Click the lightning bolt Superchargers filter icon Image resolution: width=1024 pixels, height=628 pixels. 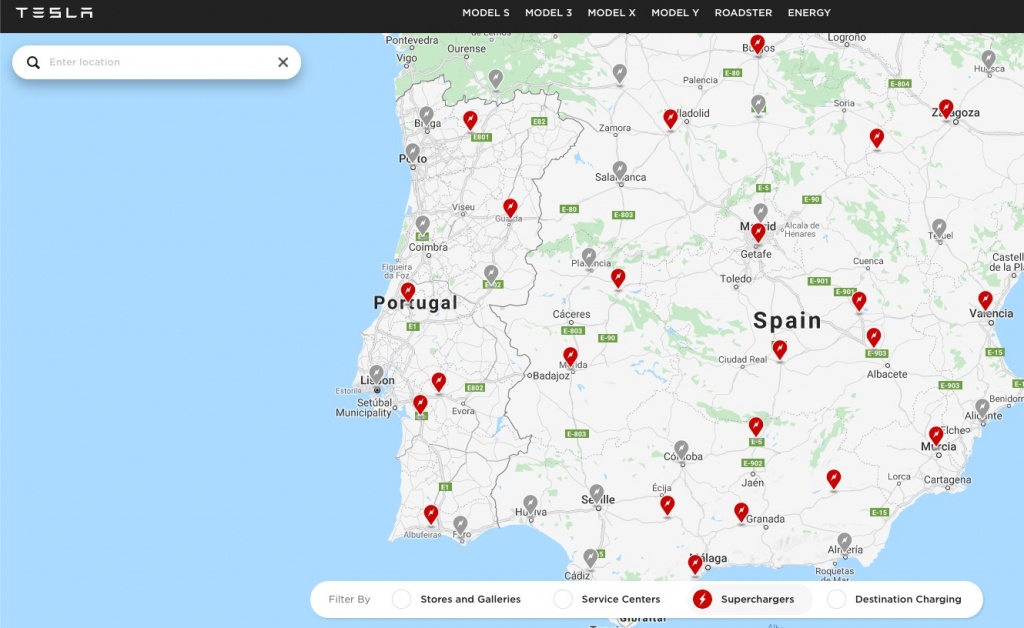point(703,600)
